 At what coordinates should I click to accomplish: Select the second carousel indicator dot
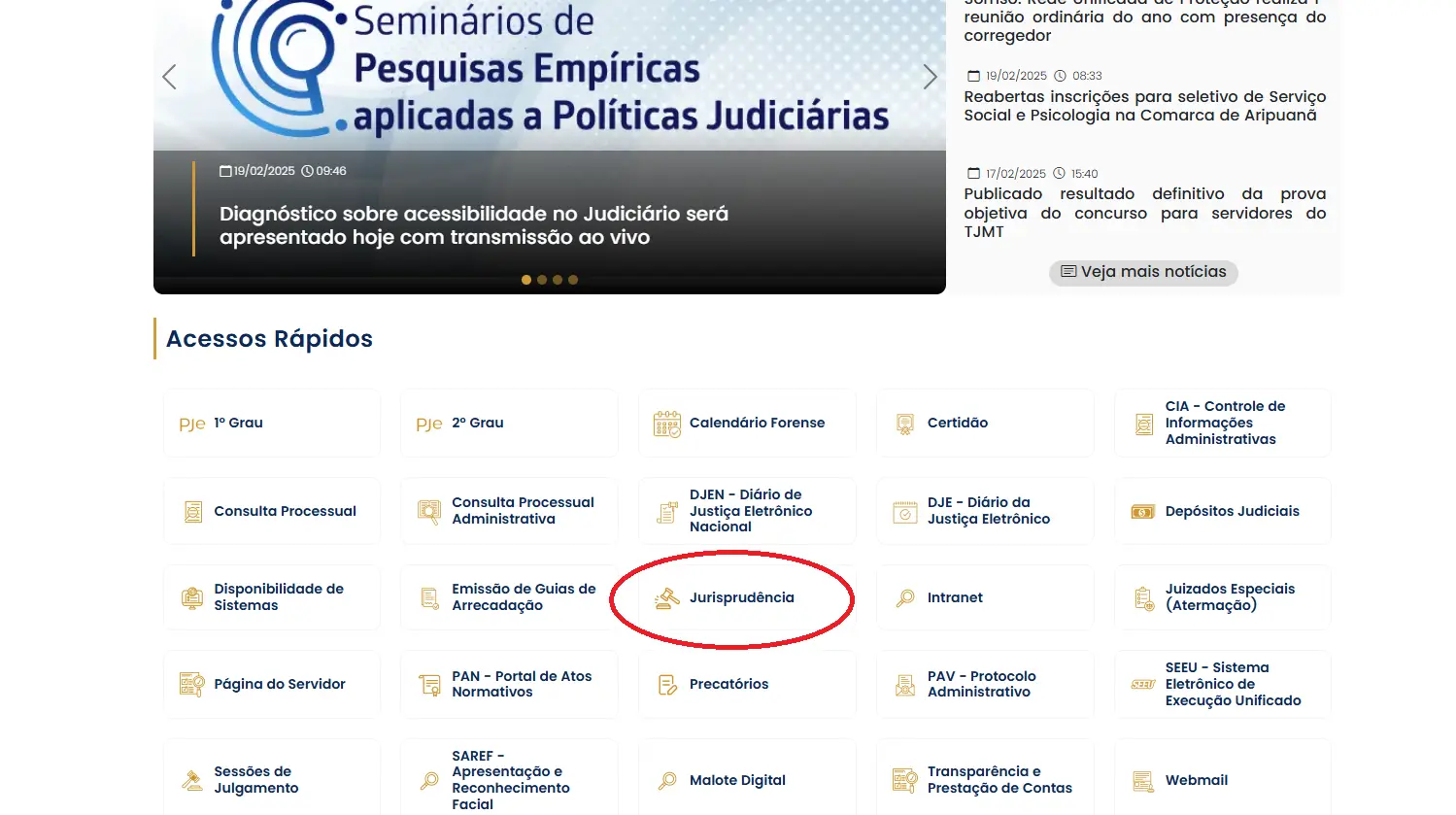542,279
